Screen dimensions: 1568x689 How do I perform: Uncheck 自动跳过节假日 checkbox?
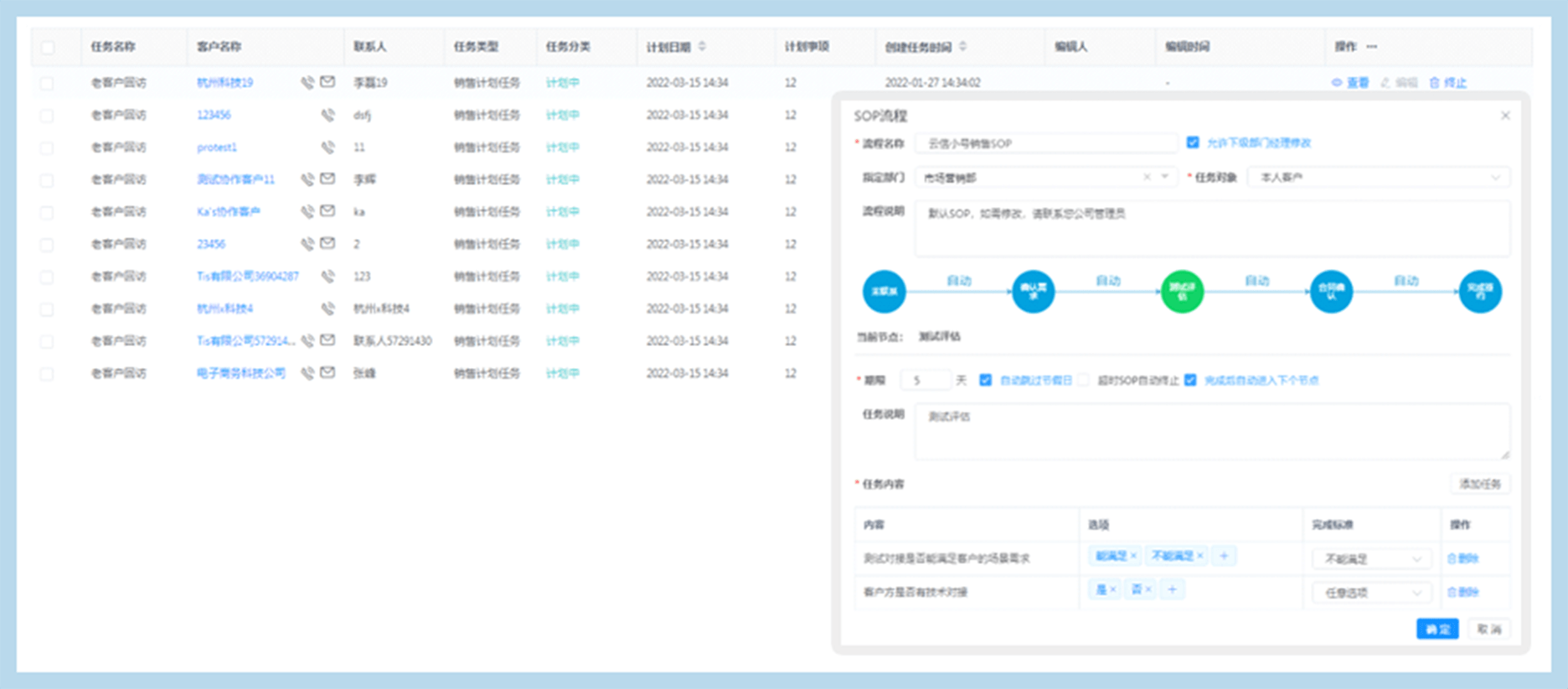[x=986, y=381]
